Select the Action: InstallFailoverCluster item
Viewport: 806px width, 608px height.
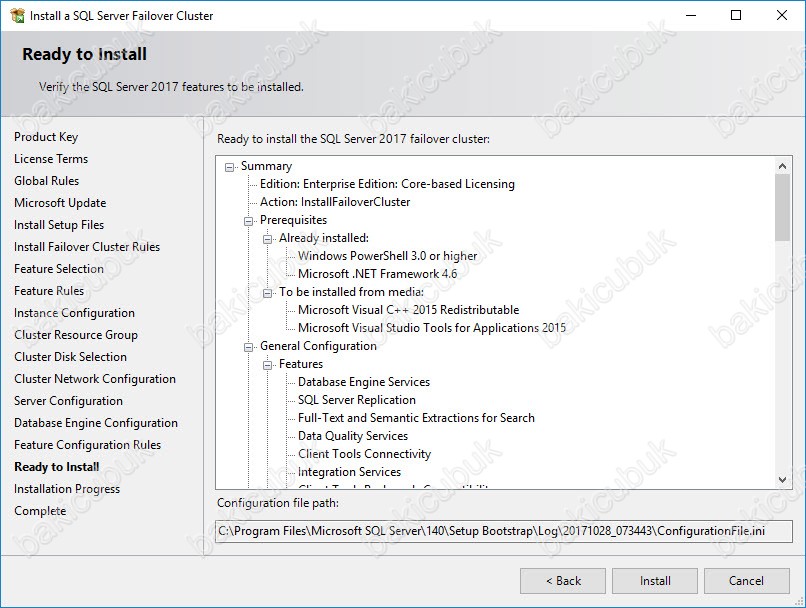(x=335, y=202)
